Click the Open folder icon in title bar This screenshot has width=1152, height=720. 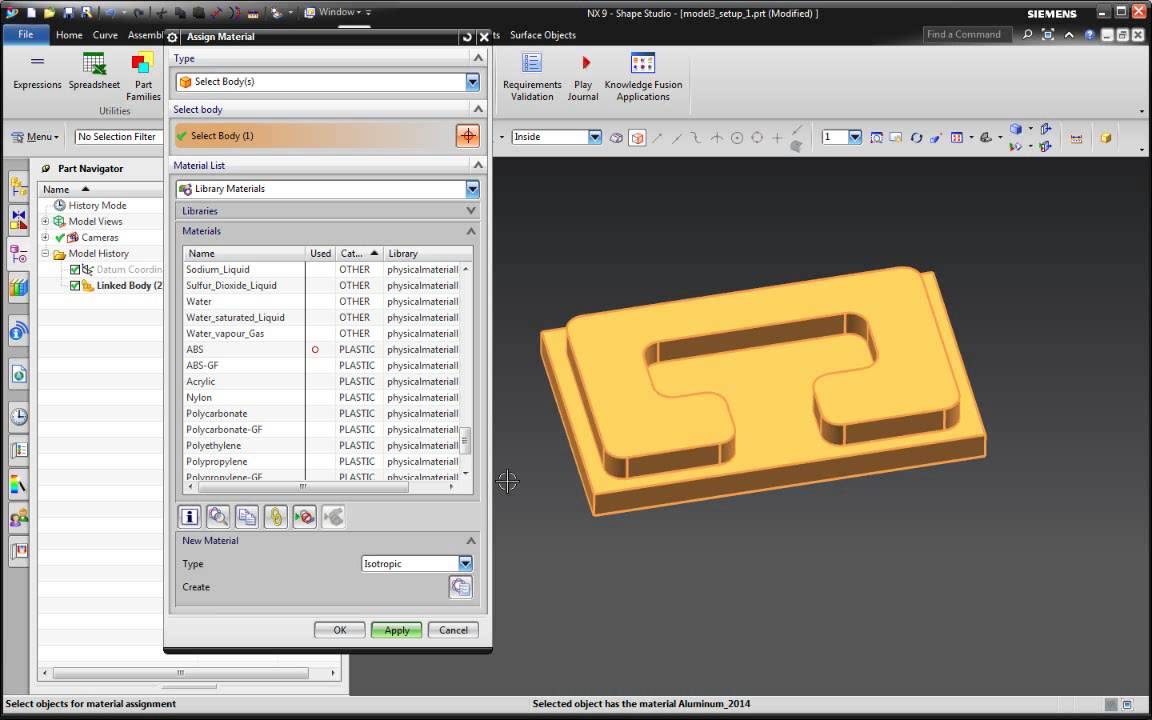click(49, 12)
